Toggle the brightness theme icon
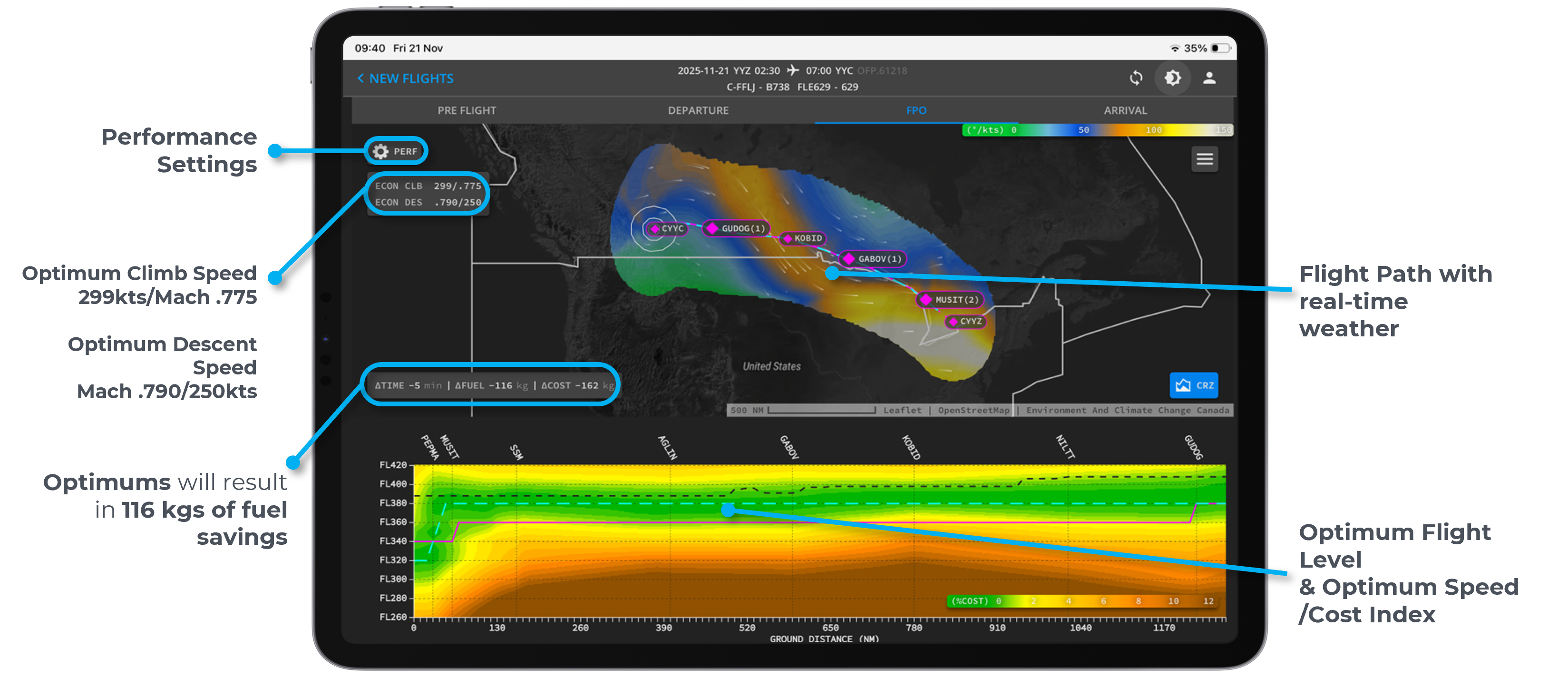The height and width of the screenshot is (678, 1568). [1172, 78]
